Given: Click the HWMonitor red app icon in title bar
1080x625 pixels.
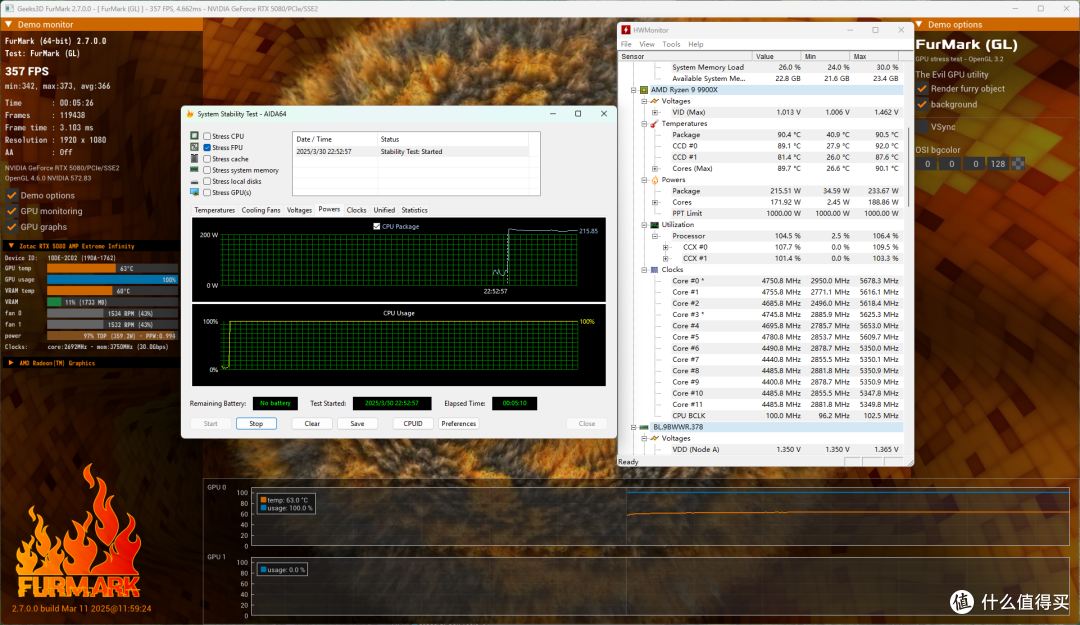Looking at the screenshot, I should click(x=625, y=30).
